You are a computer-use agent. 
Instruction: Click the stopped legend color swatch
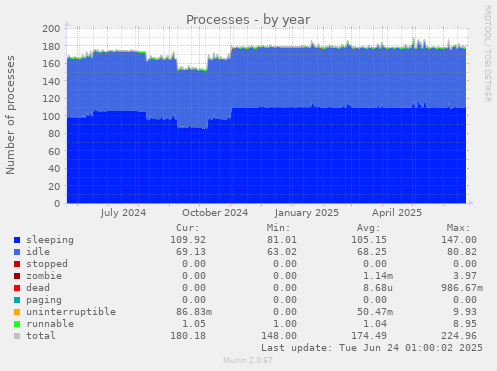tap(17, 264)
